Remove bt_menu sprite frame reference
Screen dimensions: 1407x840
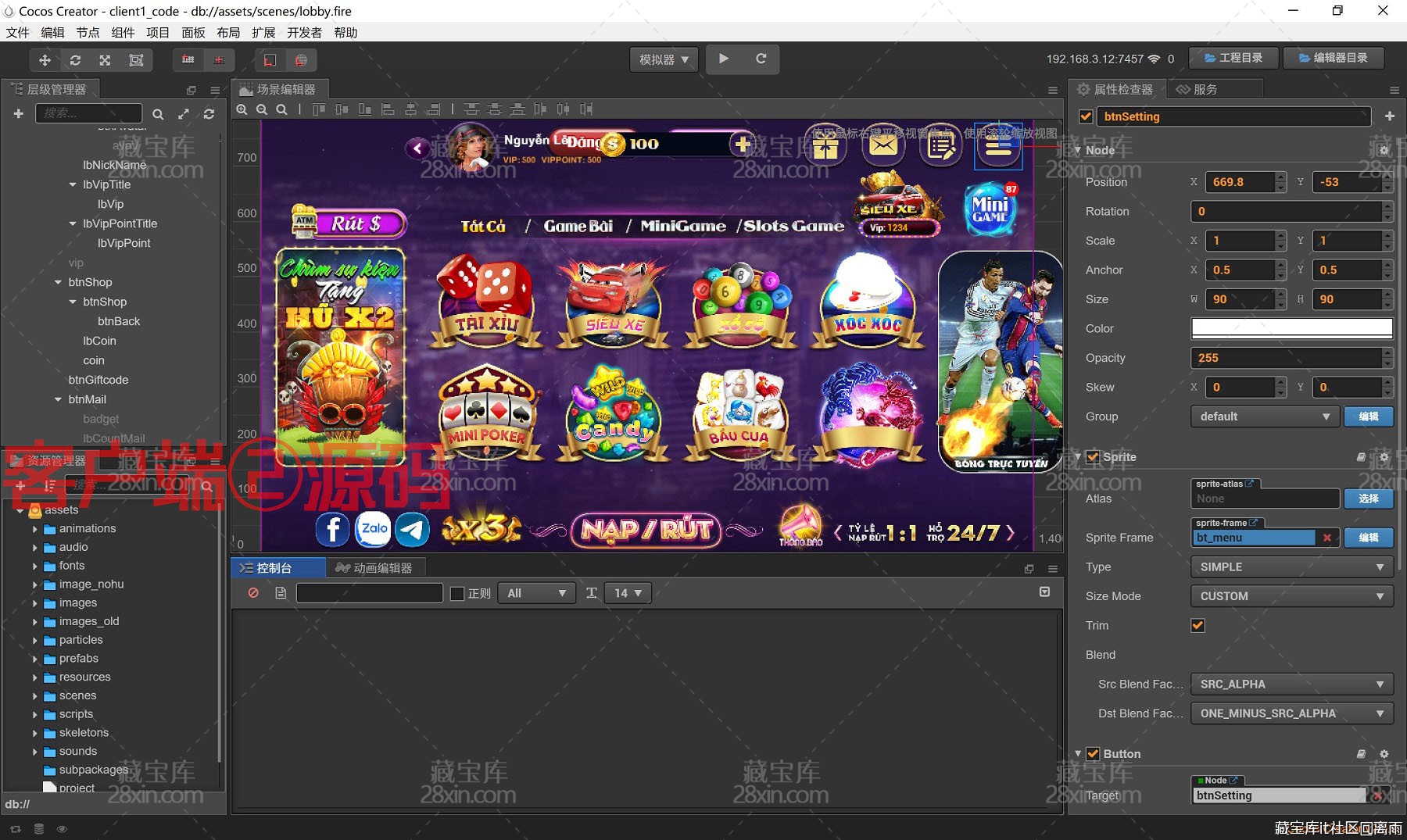pos(1326,538)
